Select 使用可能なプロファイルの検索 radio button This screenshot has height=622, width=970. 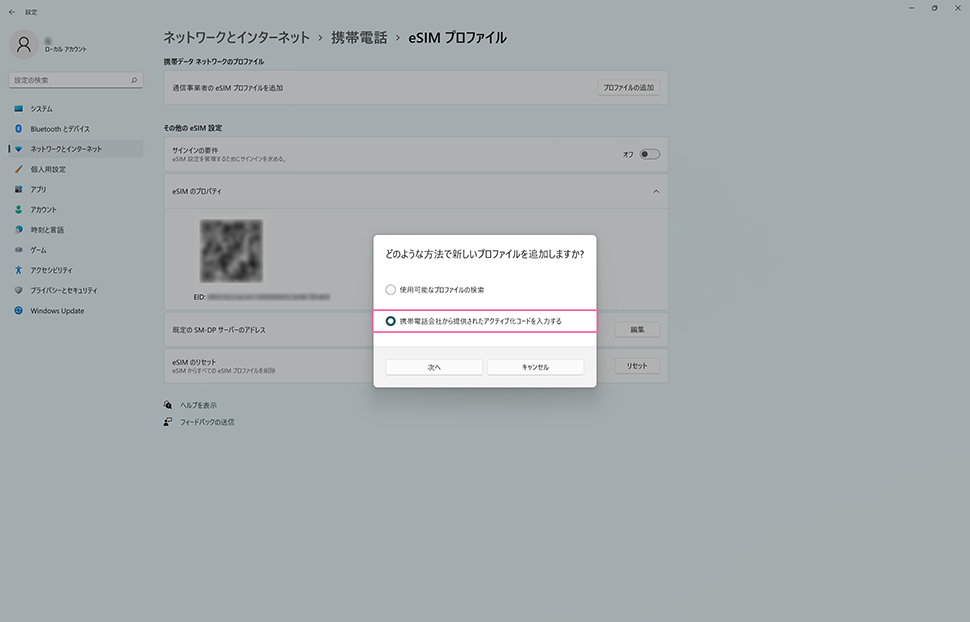point(391,289)
